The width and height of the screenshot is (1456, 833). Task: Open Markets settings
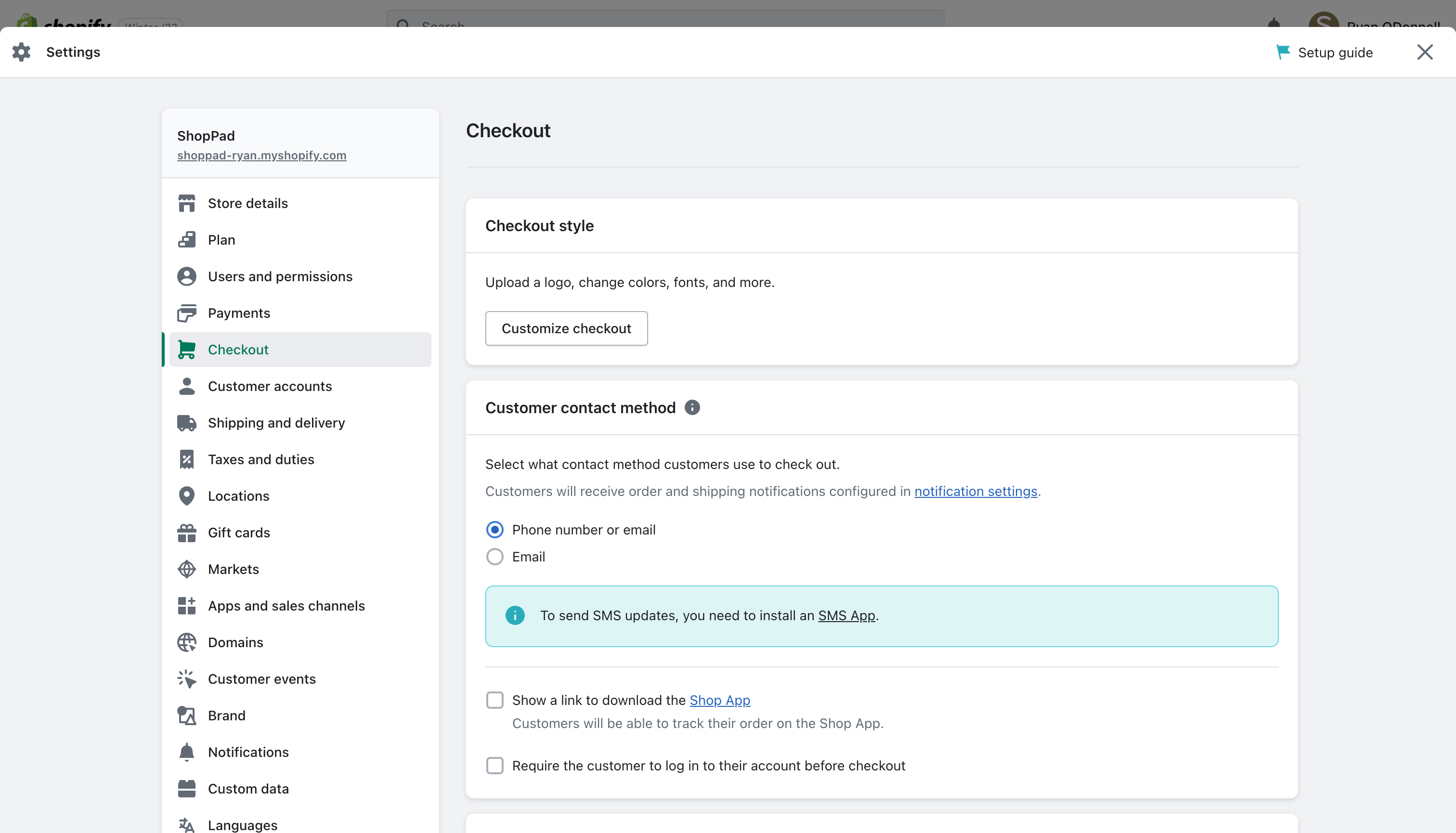[300, 570]
